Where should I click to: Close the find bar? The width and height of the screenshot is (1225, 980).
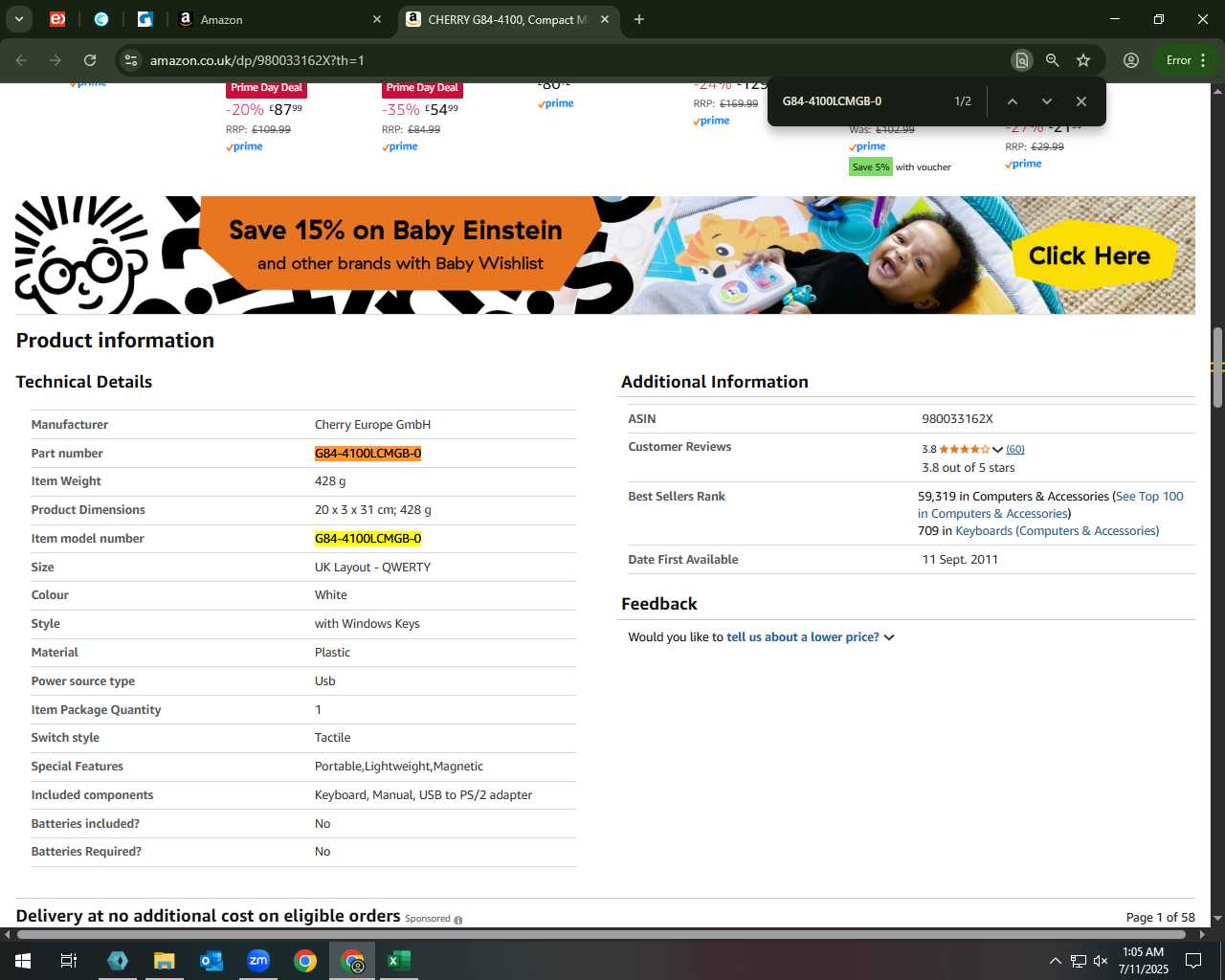pos(1080,101)
